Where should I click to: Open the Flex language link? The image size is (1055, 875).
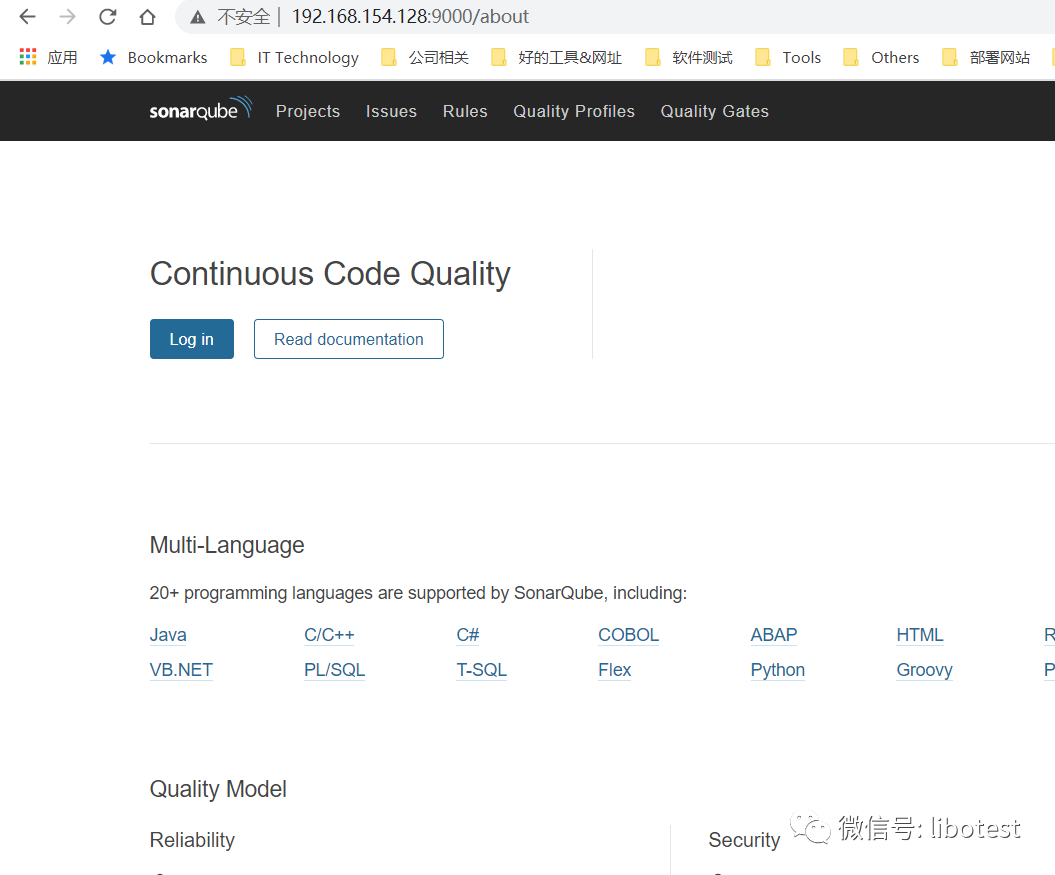point(615,670)
